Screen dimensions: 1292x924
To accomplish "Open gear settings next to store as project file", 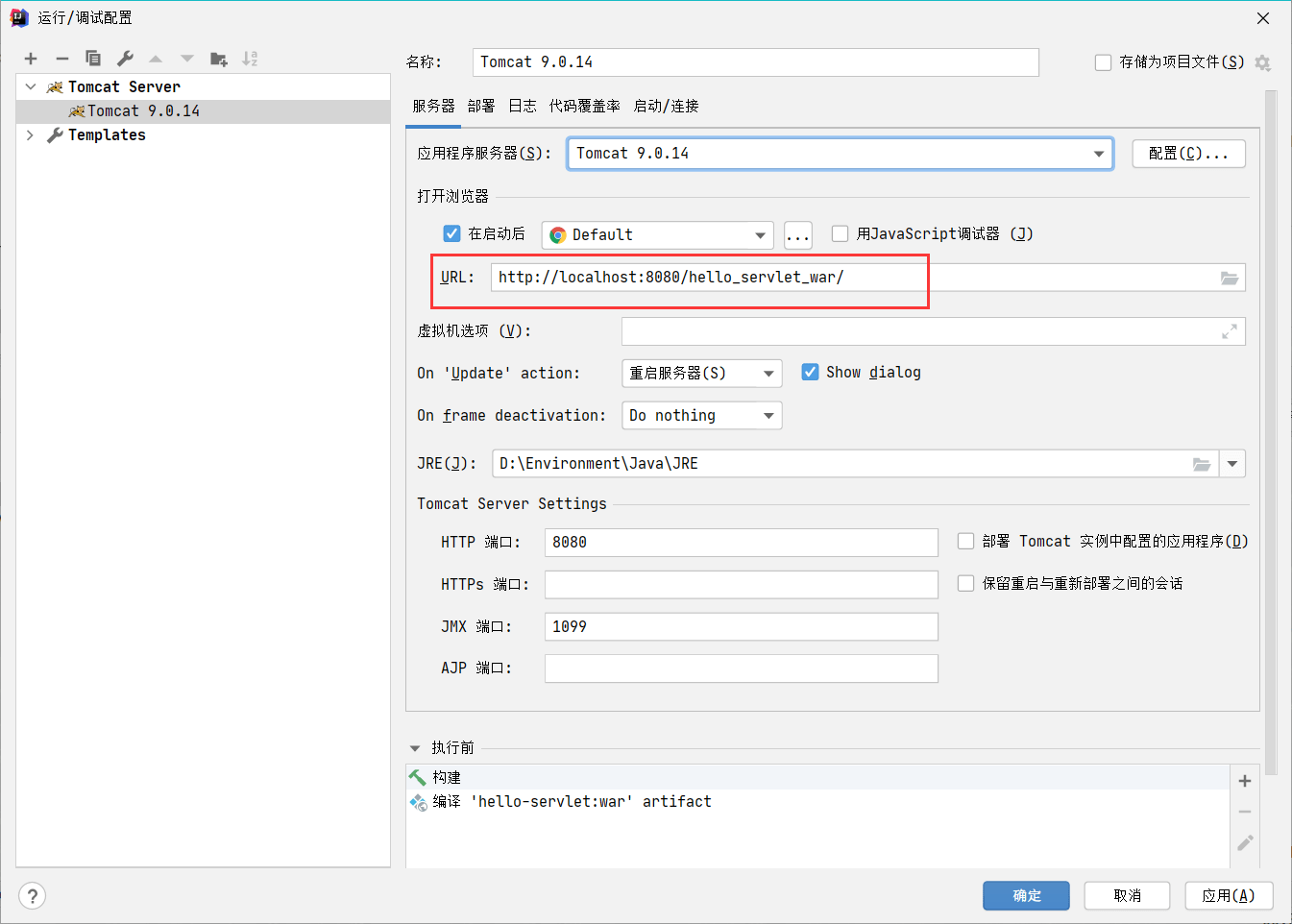I will pos(1262,62).
